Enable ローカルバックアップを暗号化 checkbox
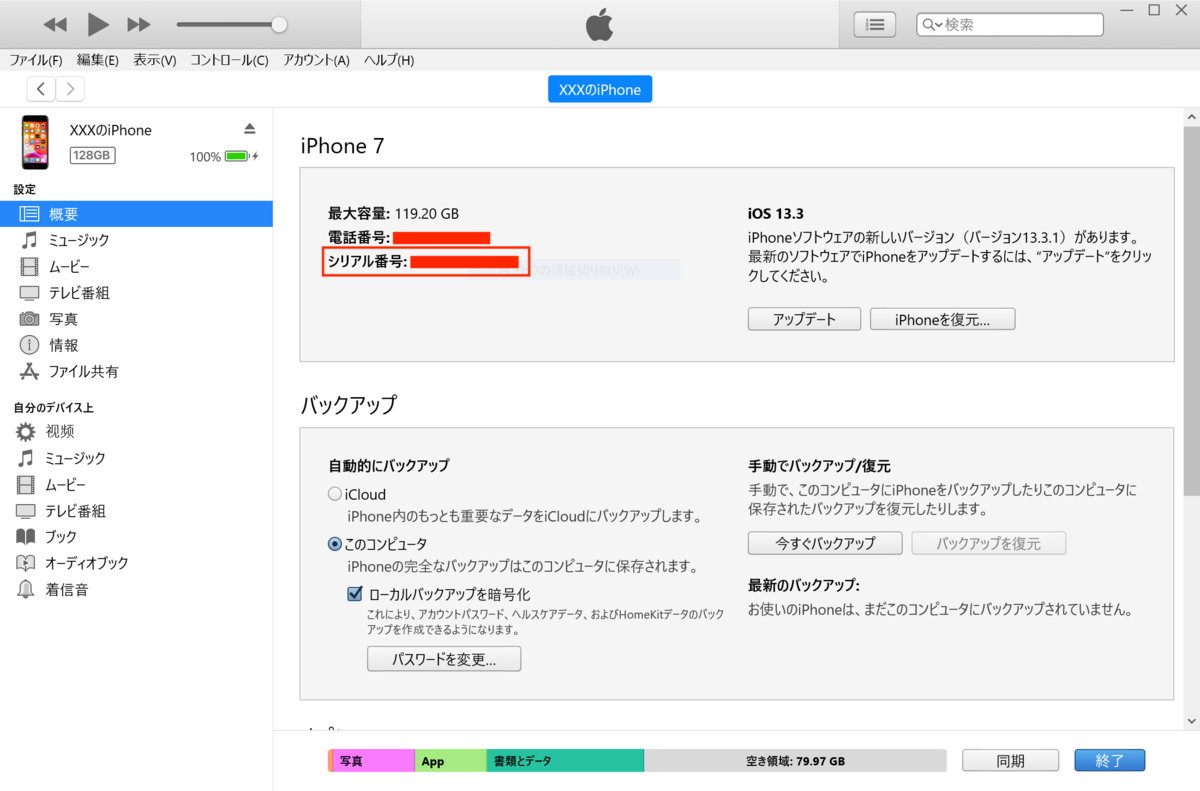 355,593
